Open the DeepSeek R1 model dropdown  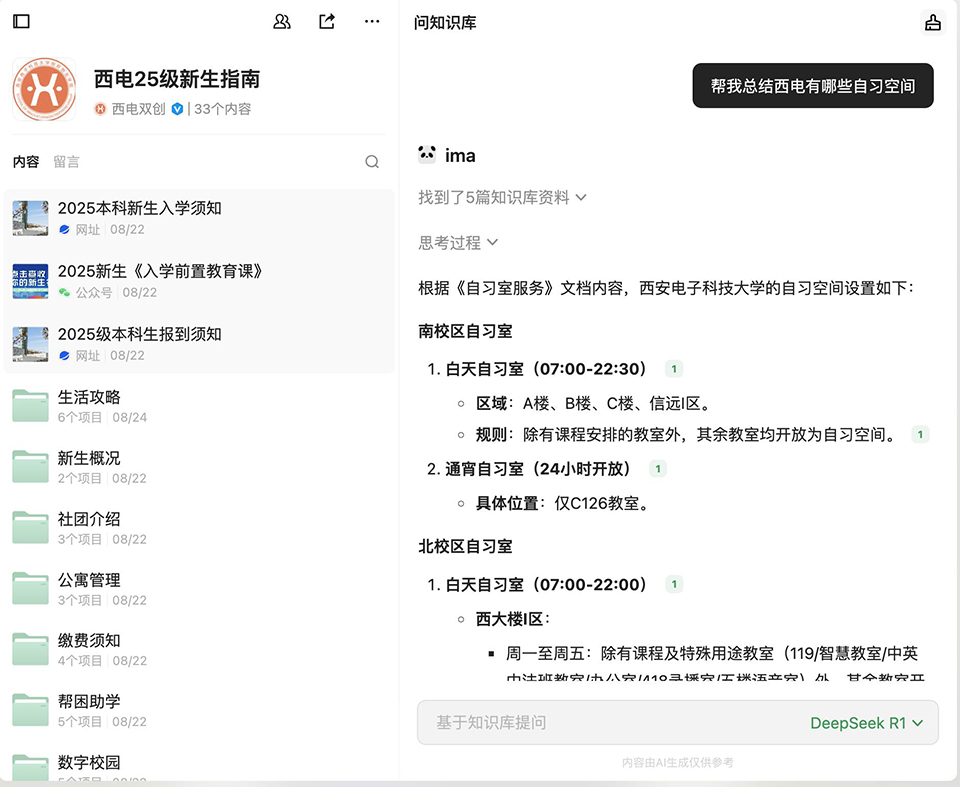point(866,723)
